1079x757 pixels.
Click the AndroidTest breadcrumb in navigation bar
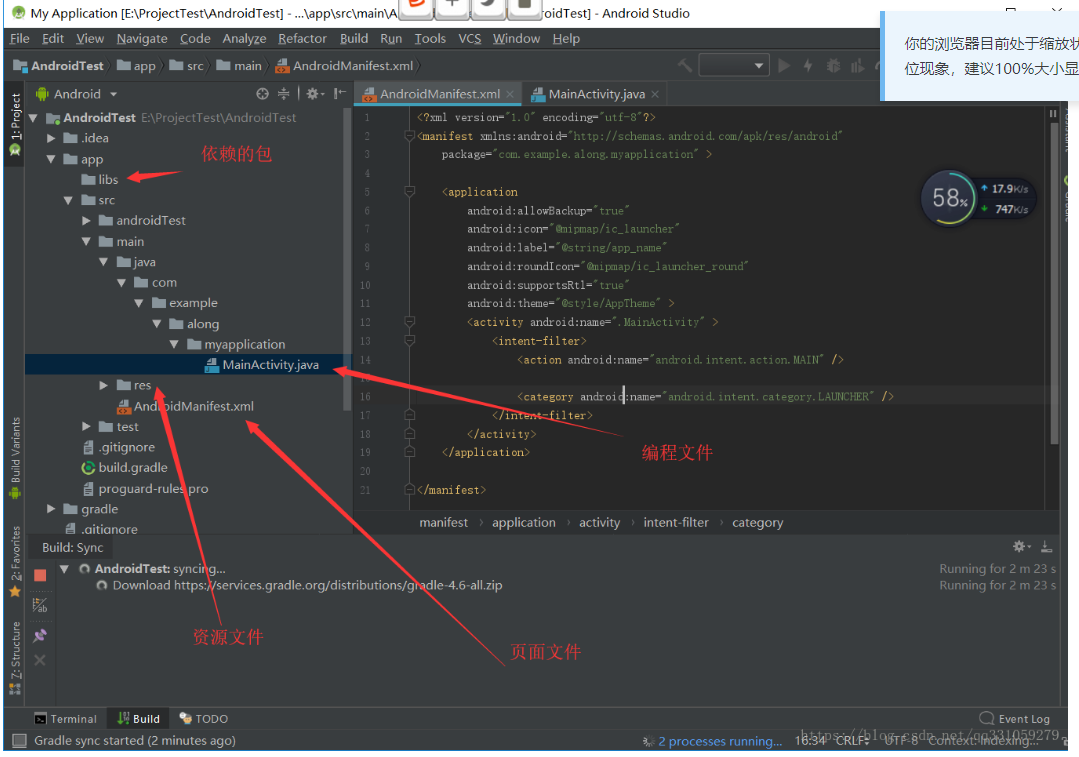coord(59,66)
